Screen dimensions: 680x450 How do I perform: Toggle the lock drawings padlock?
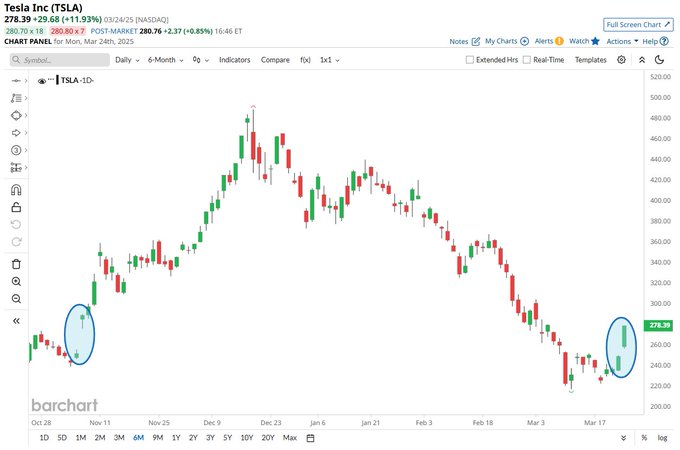click(x=16, y=207)
